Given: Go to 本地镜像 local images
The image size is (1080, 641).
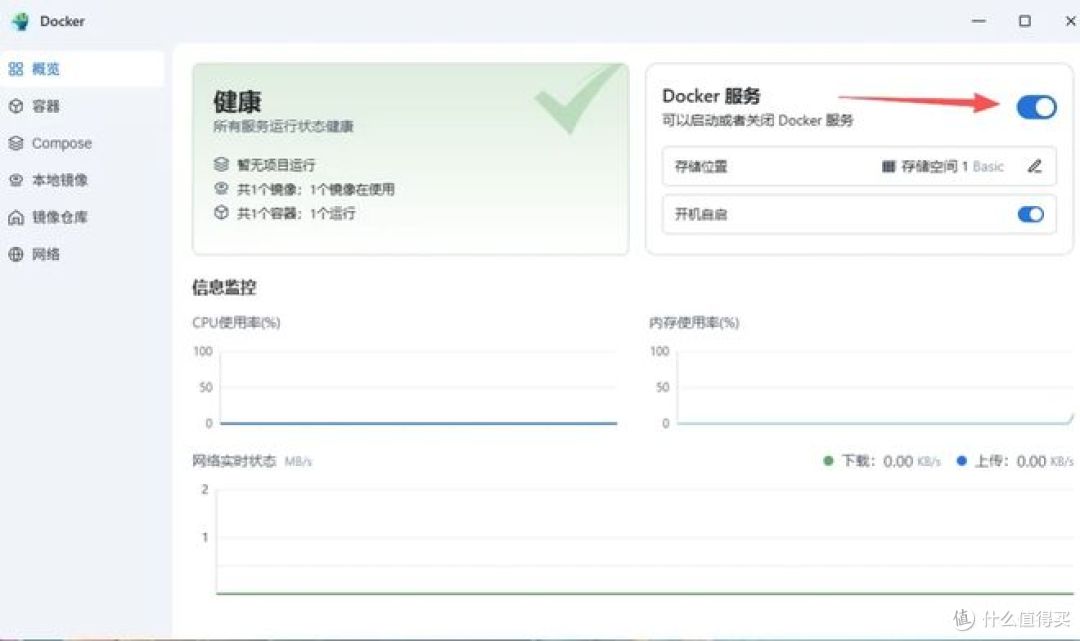Looking at the screenshot, I should pos(81,180).
